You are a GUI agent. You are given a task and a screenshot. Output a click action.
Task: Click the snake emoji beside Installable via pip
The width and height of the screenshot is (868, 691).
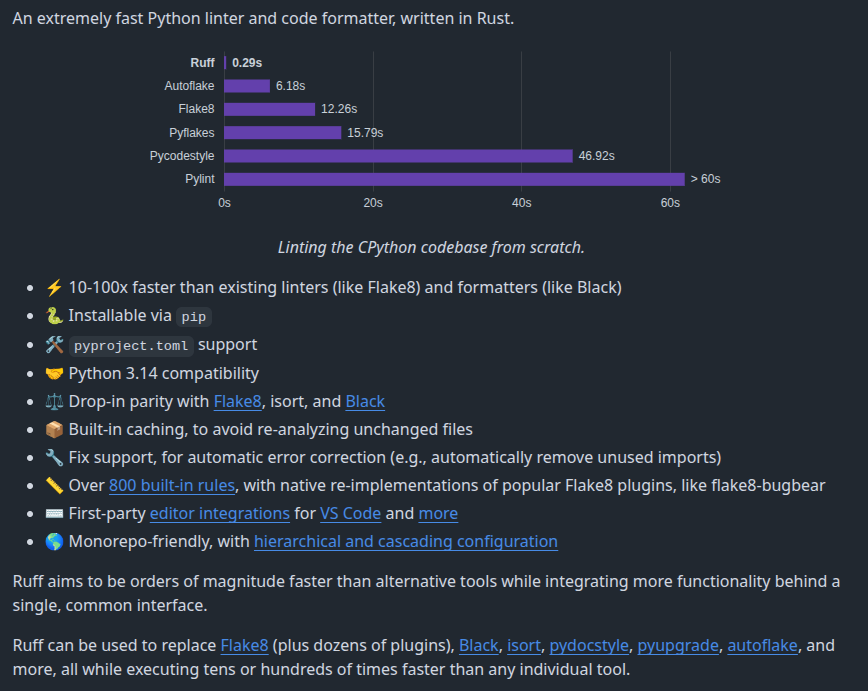click(x=54, y=316)
